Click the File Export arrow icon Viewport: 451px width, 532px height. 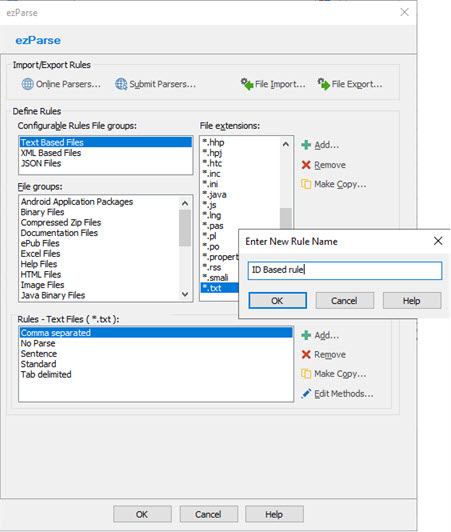(x=323, y=84)
